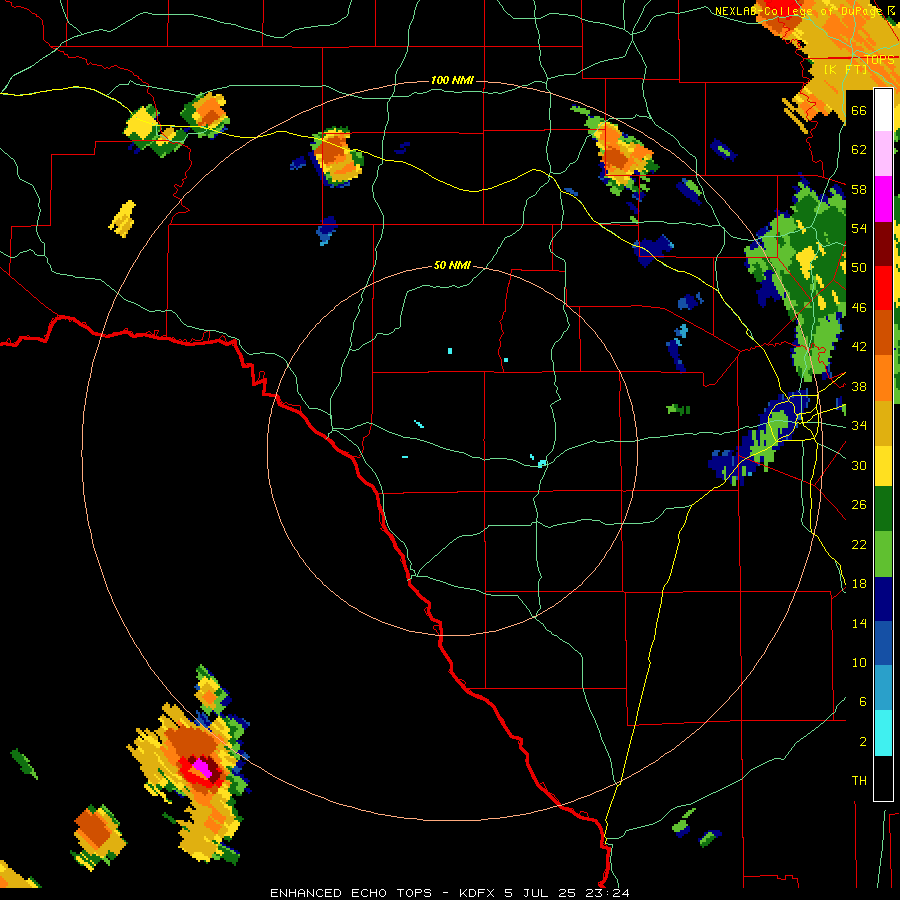Click the '38' legend value
900x900 pixels.
[x=859, y=387]
